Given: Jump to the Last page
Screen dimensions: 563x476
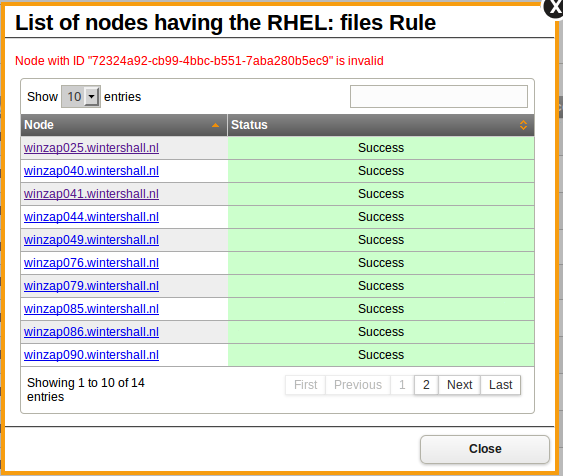Looking at the screenshot, I should click(501, 385).
